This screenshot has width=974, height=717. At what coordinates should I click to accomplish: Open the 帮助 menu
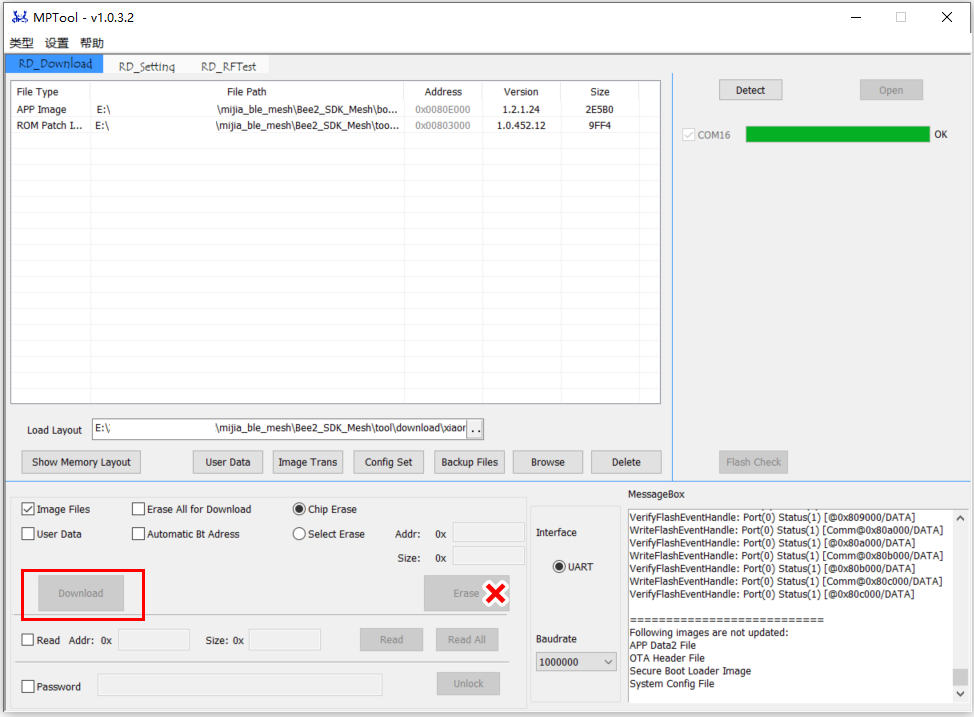coord(92,43)
